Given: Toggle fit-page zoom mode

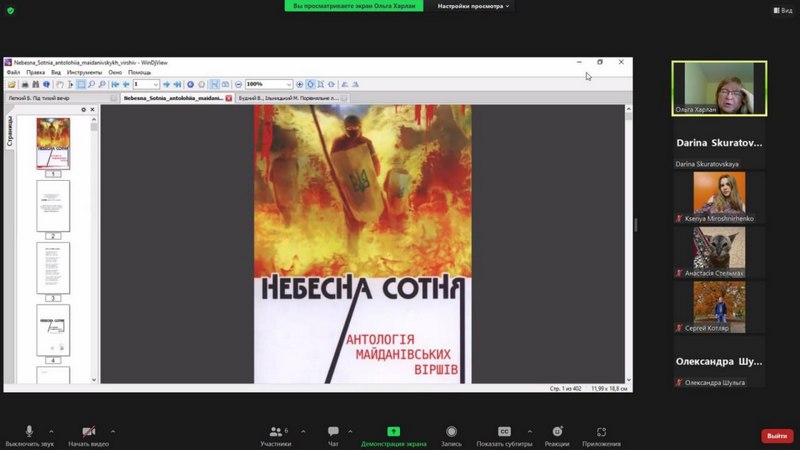Looking at the screenshot, I should point(320,84).
